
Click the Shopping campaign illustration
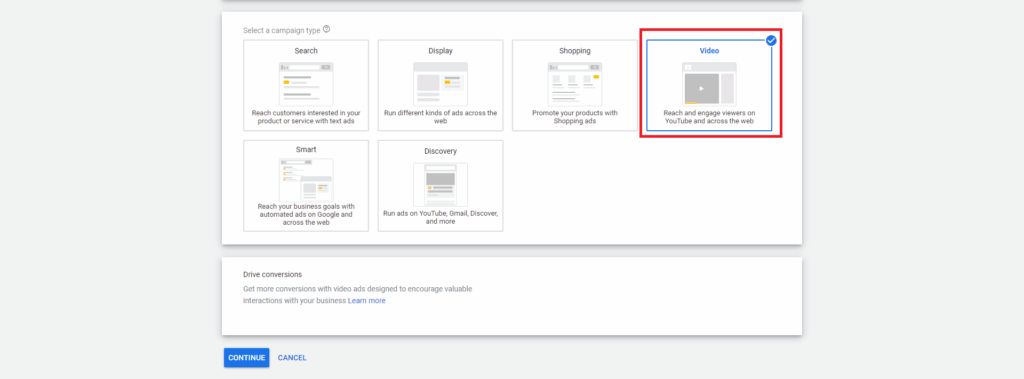click(575, 84)
